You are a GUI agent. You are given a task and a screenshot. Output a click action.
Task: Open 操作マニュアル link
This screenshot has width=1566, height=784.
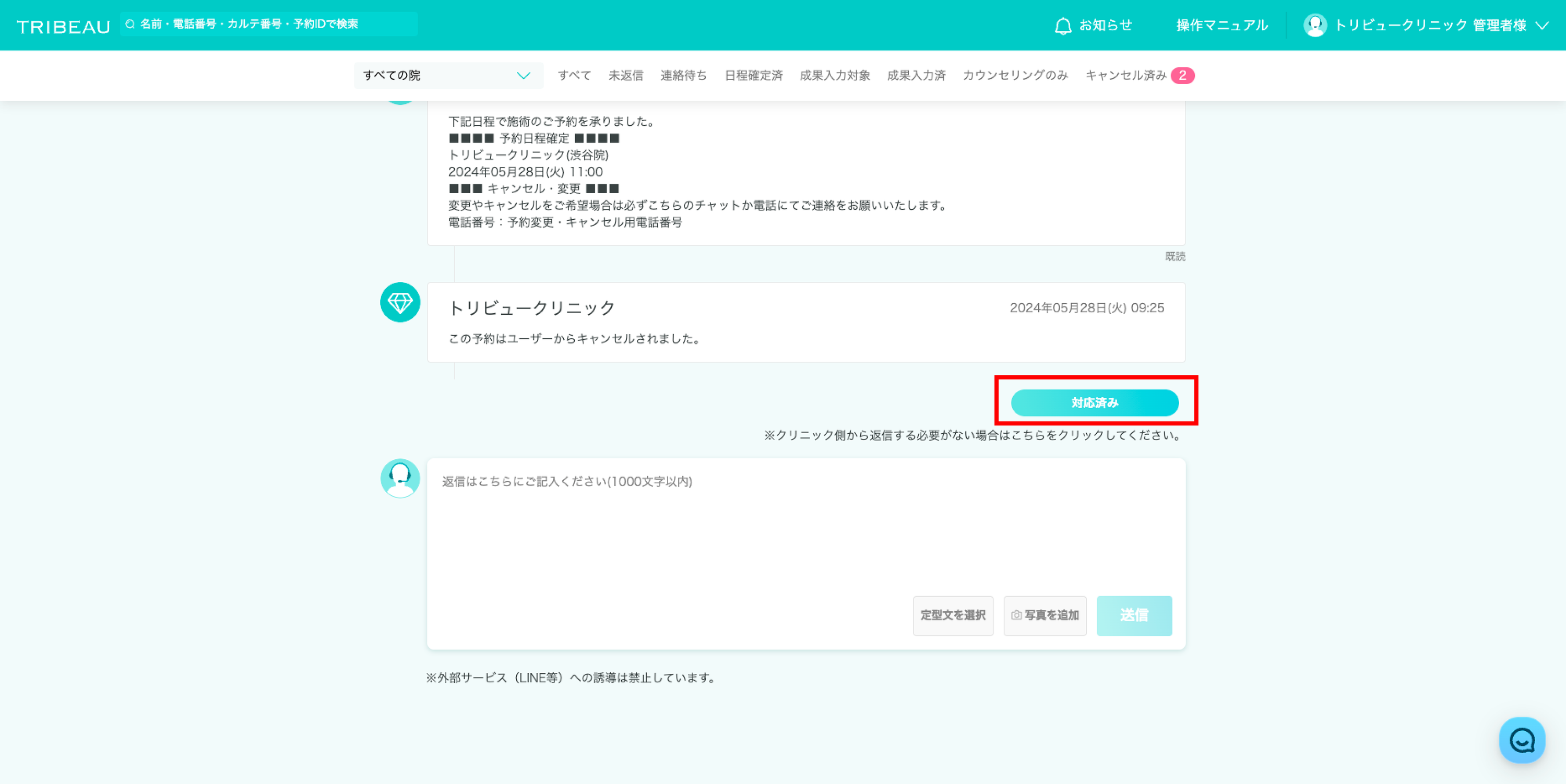pyautogui.click(x=1222, y=26)
